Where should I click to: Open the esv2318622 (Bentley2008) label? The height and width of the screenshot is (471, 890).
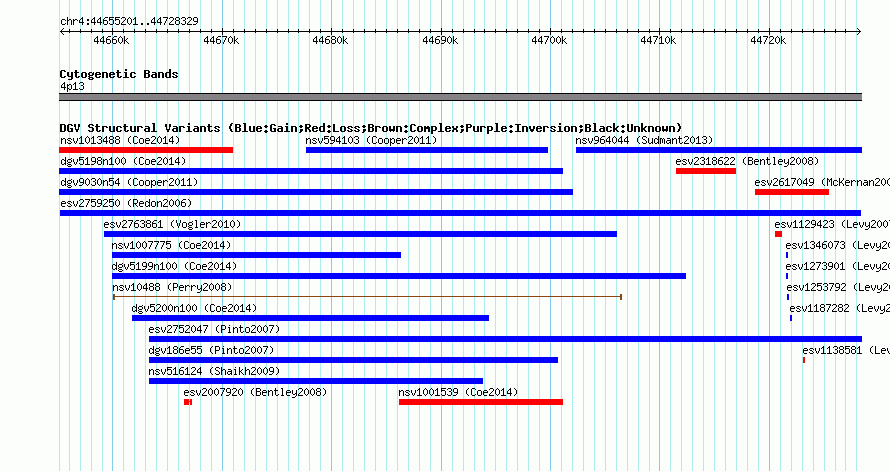click(x=747, y=161)
